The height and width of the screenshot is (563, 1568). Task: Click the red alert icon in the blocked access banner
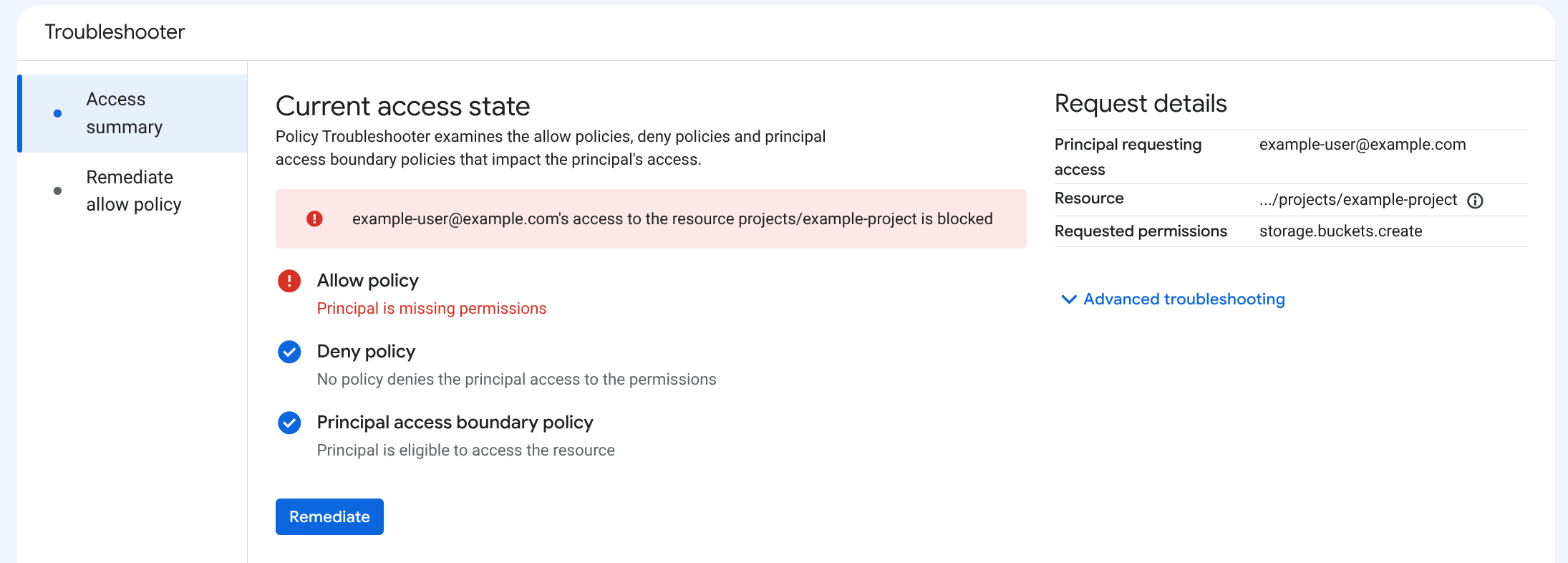(x=314, y=218)
